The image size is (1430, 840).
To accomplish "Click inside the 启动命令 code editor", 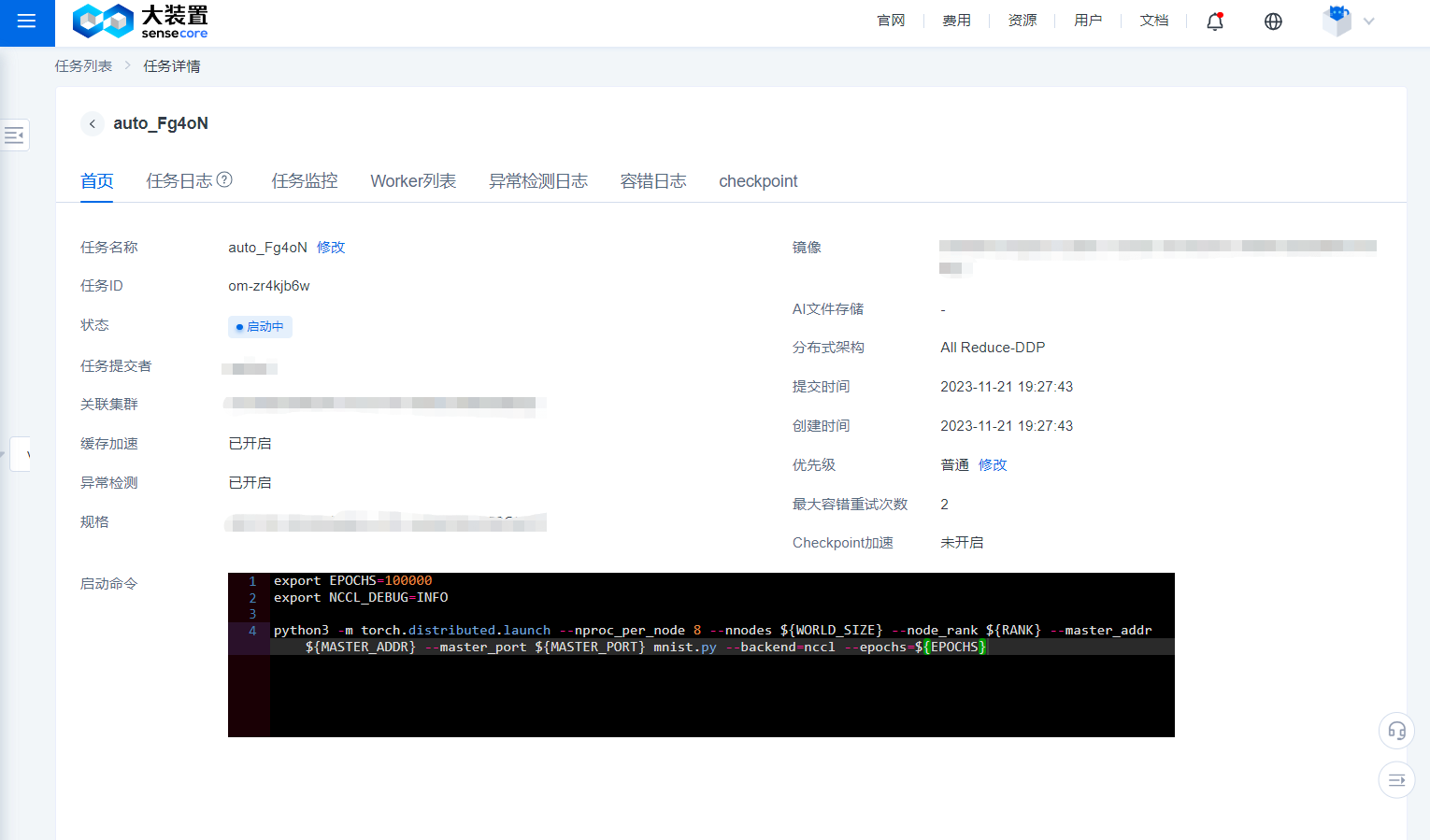I will [x=701, y=691].
